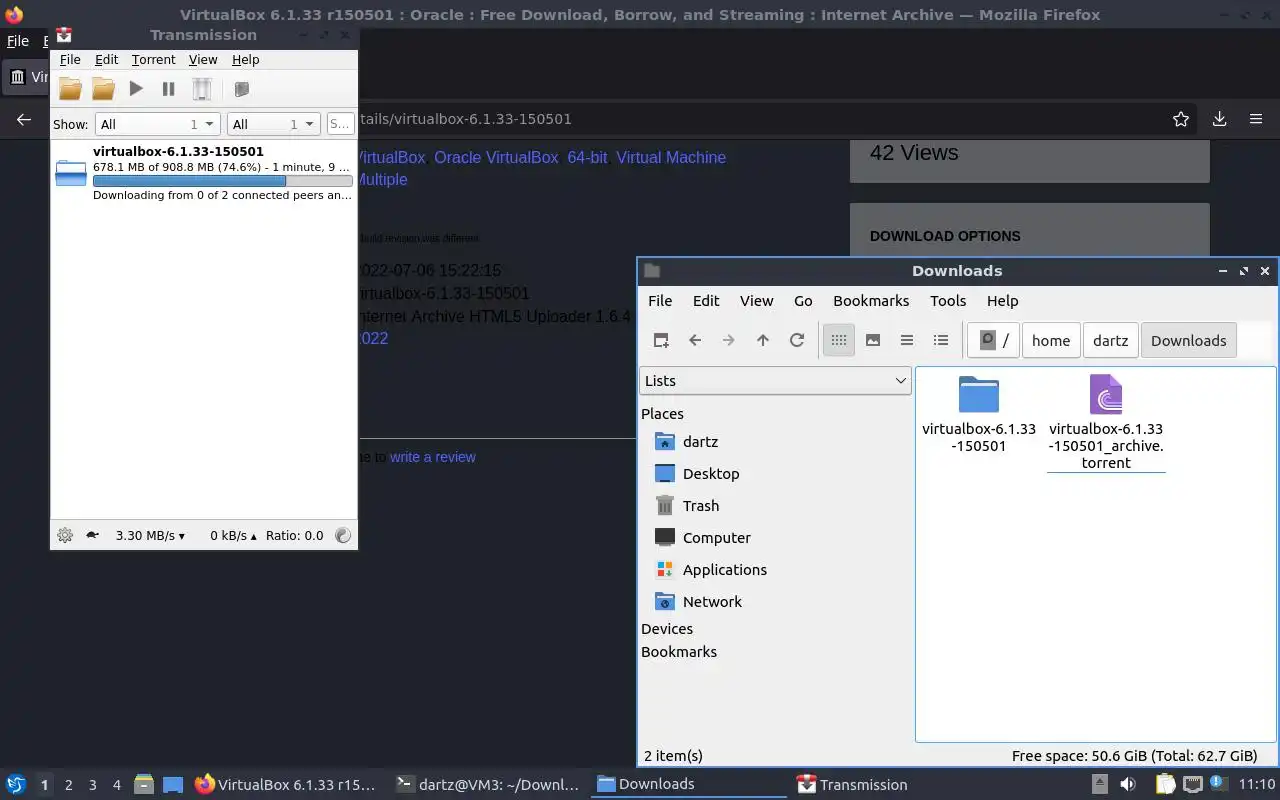Switch to workspace 2
The width and height of the screenshot is (1280, 800).
click(x=68, y=785)
